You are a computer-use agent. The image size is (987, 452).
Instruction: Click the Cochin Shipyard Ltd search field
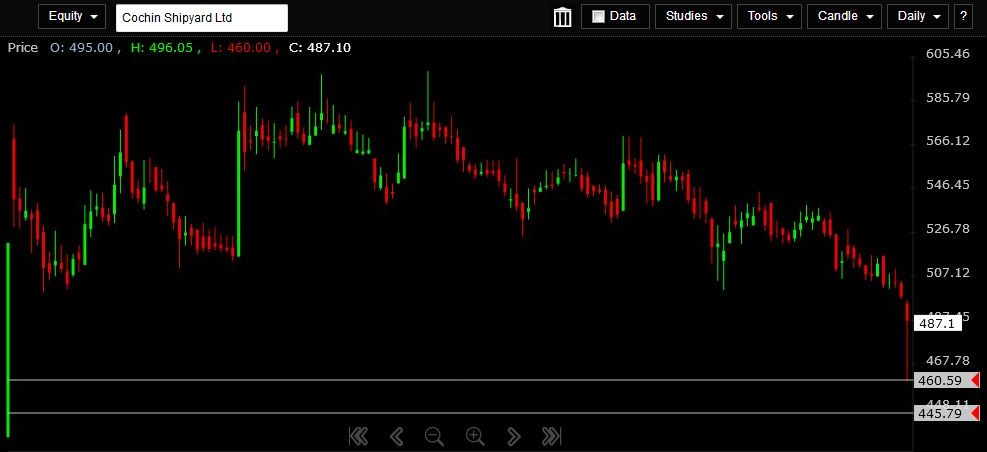201,18
